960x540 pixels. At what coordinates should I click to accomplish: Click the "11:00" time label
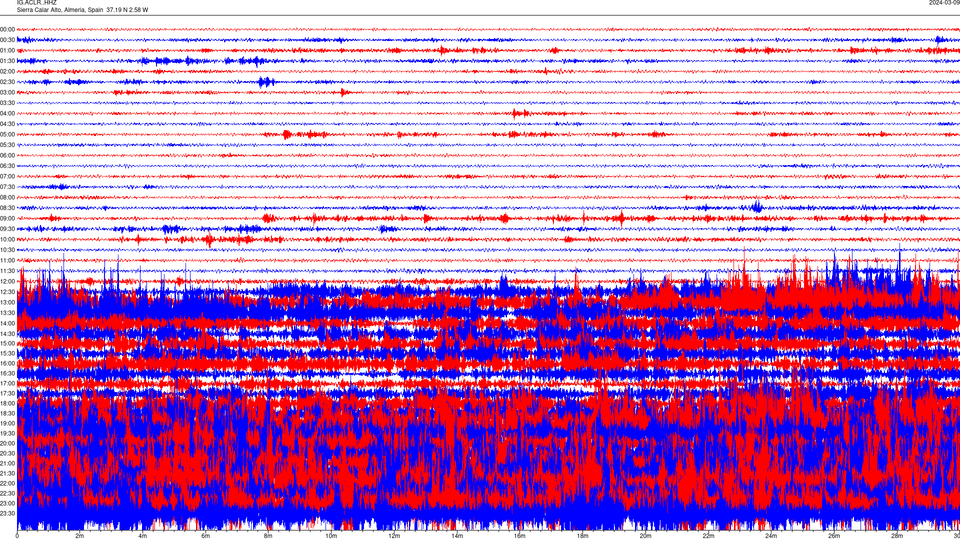[7, 260]
